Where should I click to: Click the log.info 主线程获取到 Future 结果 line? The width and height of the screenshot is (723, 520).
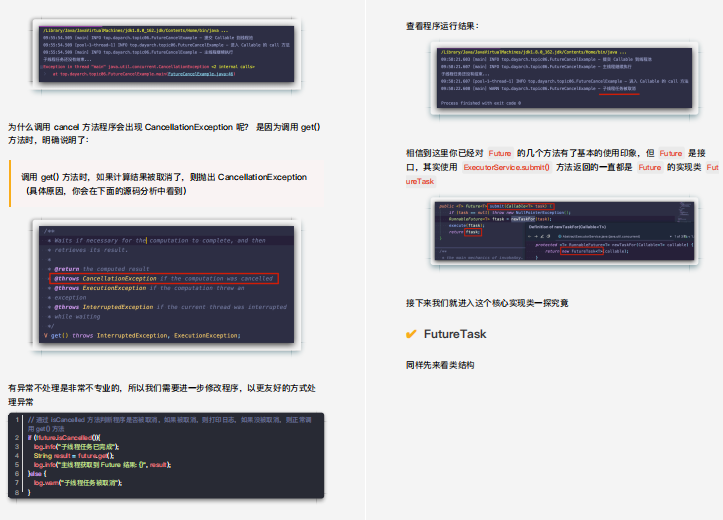pos(102,465)
